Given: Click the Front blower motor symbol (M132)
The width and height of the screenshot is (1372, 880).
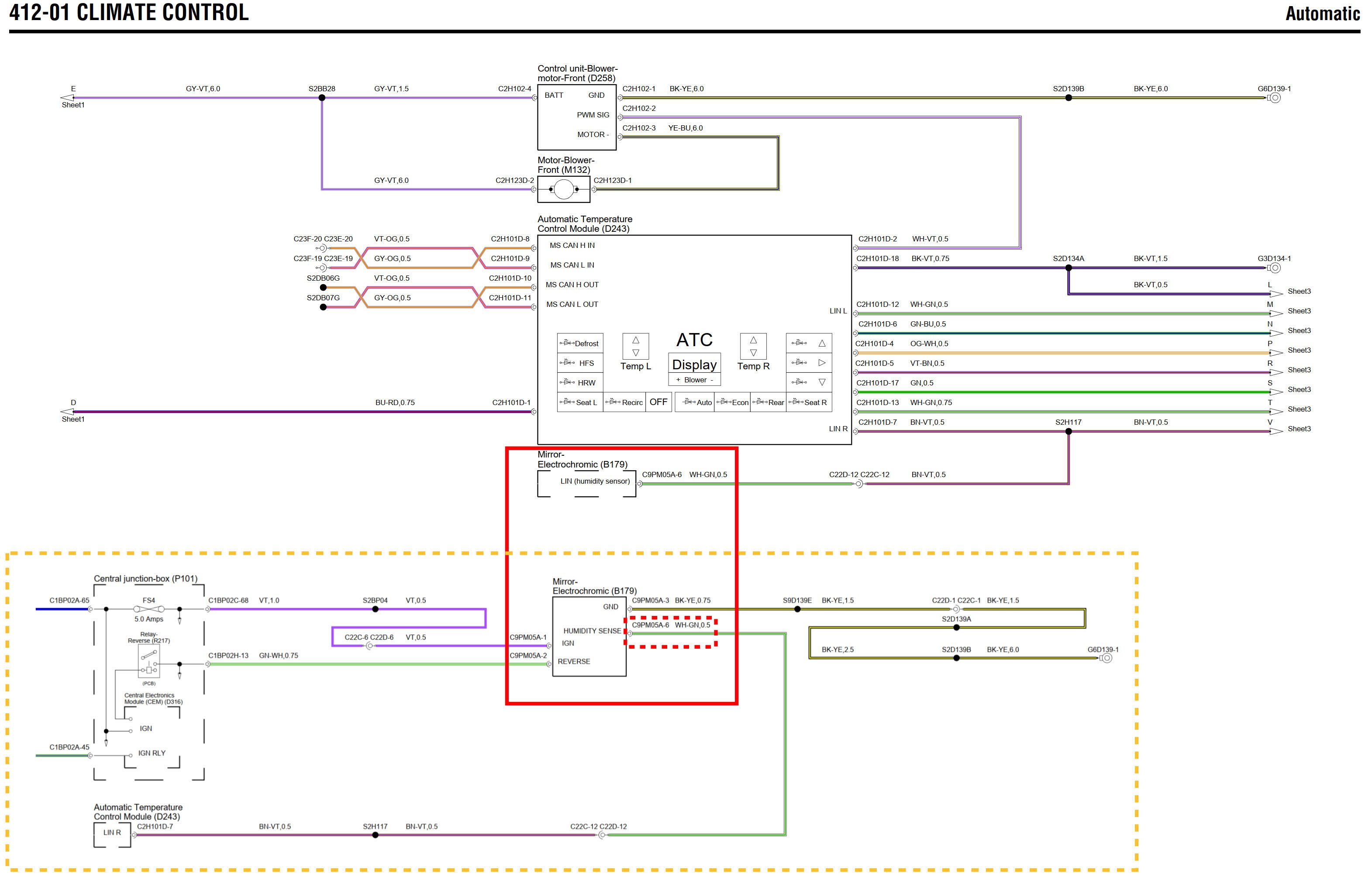Looking at the screenshot, I should (563, 189).
